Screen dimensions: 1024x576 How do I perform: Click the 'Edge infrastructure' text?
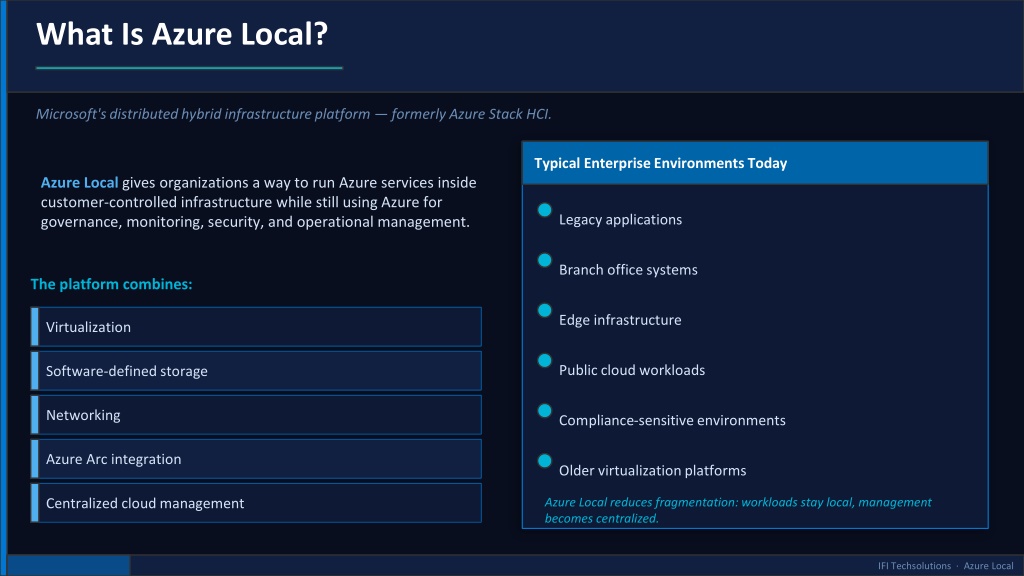pyautogui.click(x=620, y=320)
